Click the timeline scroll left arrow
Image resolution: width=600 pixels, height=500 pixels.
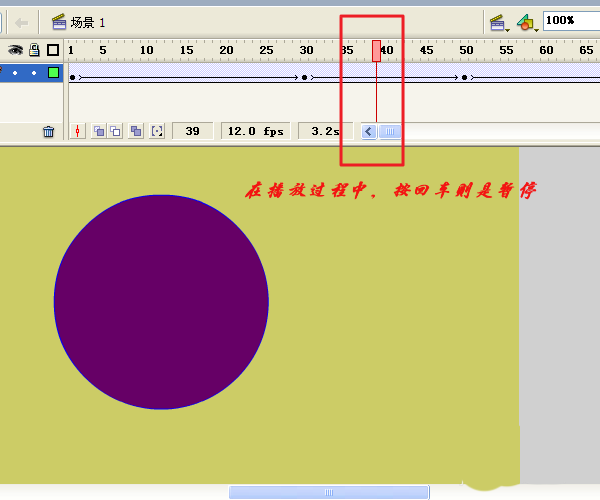click(369, 132)
